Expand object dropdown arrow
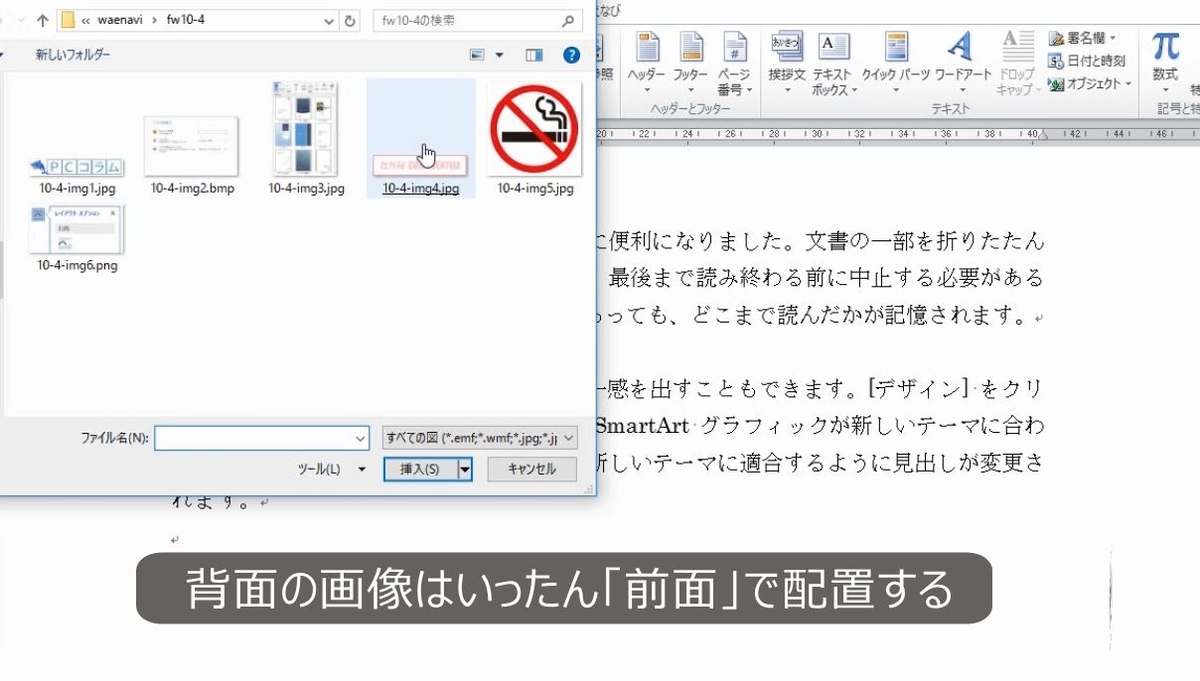This screenshot has width=1200, height=681. (x=1128, y=84)
